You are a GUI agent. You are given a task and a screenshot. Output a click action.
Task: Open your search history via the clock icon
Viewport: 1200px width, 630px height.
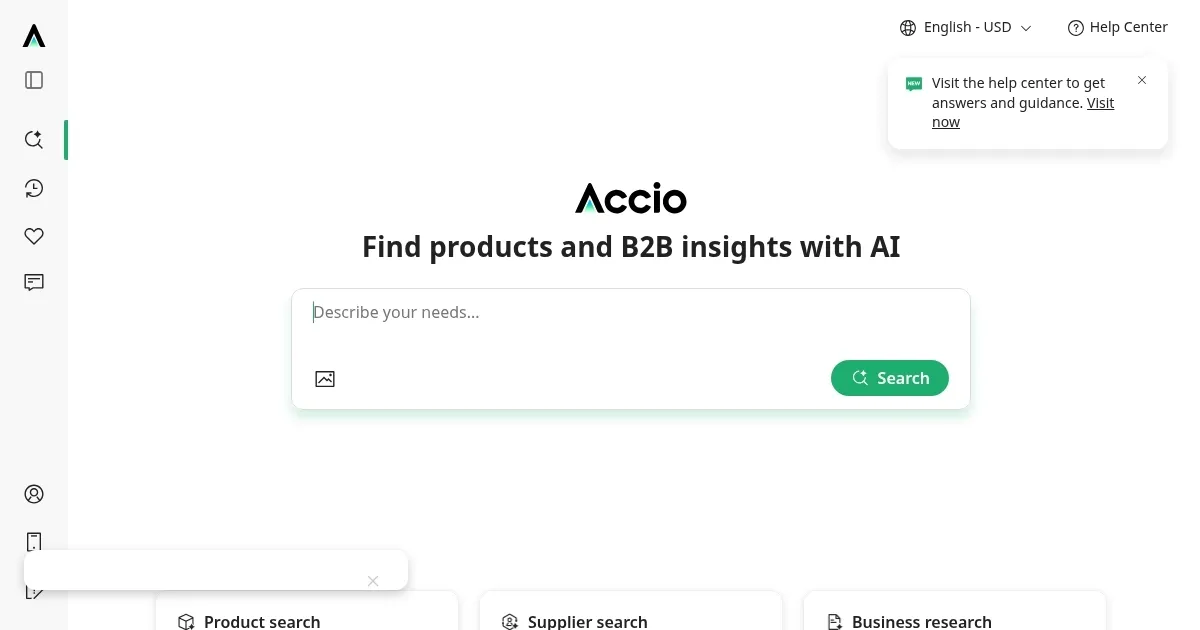tap(33, 188)
